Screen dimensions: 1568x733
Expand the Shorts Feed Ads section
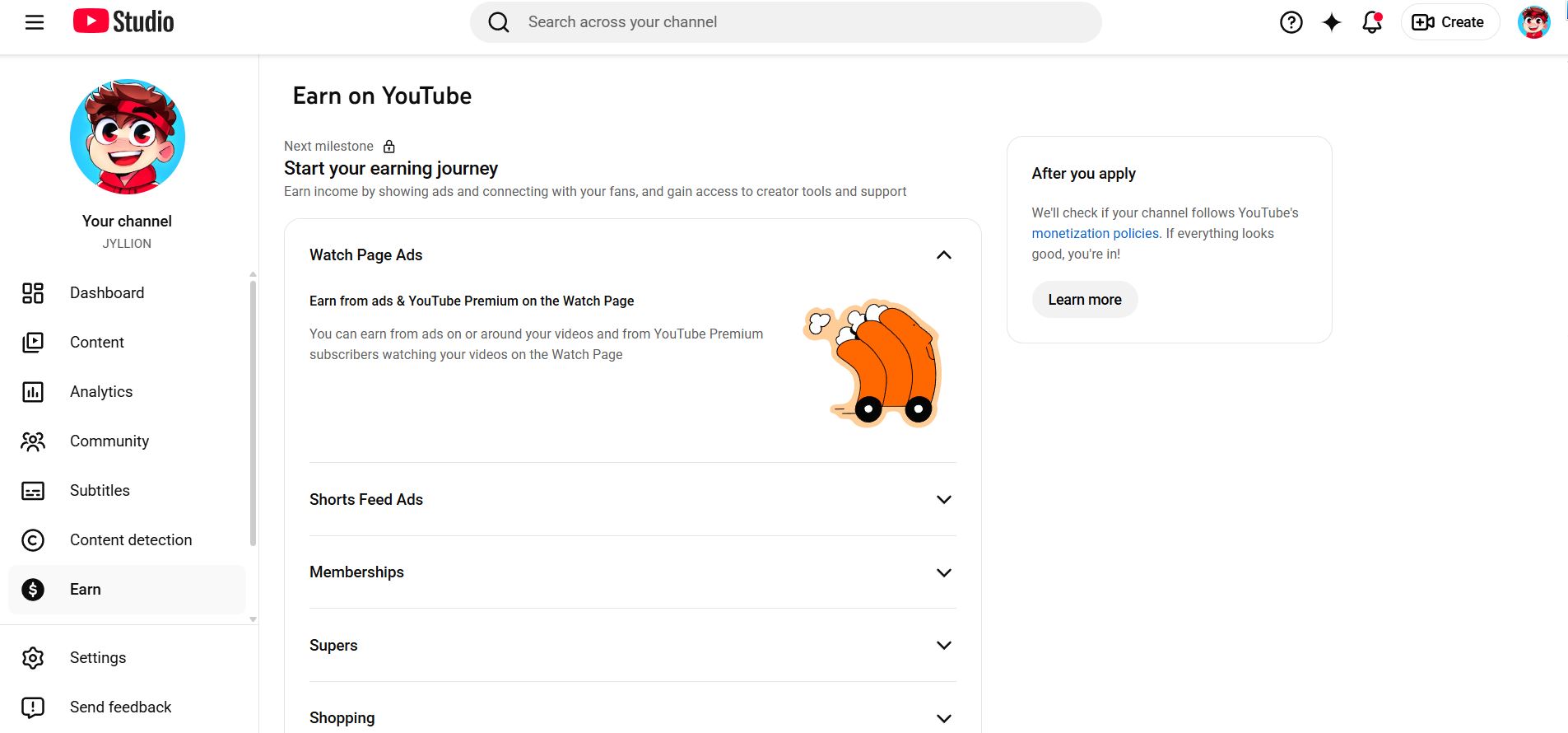(x=944, y=500)
